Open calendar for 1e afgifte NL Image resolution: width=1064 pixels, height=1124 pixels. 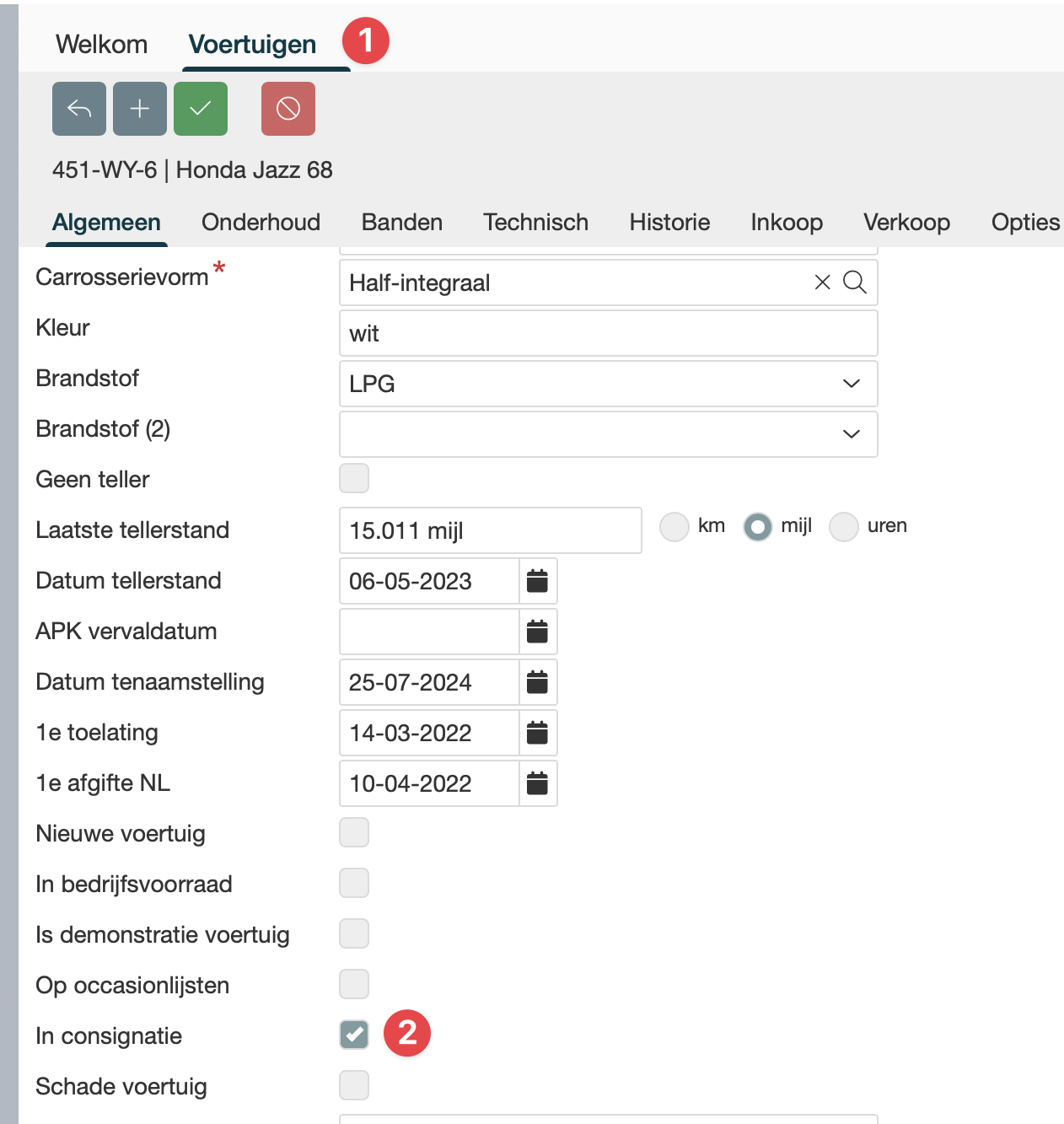[537, 783]
